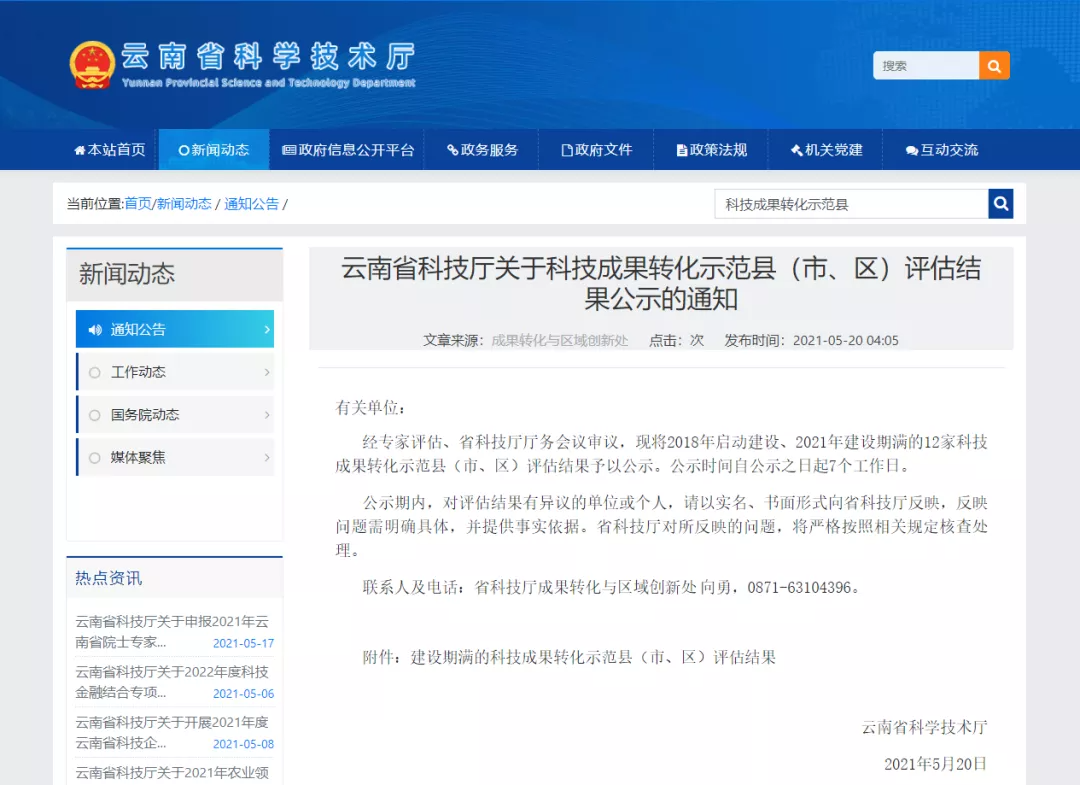
Task: Open the 政府信息公开平台 menu item
Action: tap(348, 150)
